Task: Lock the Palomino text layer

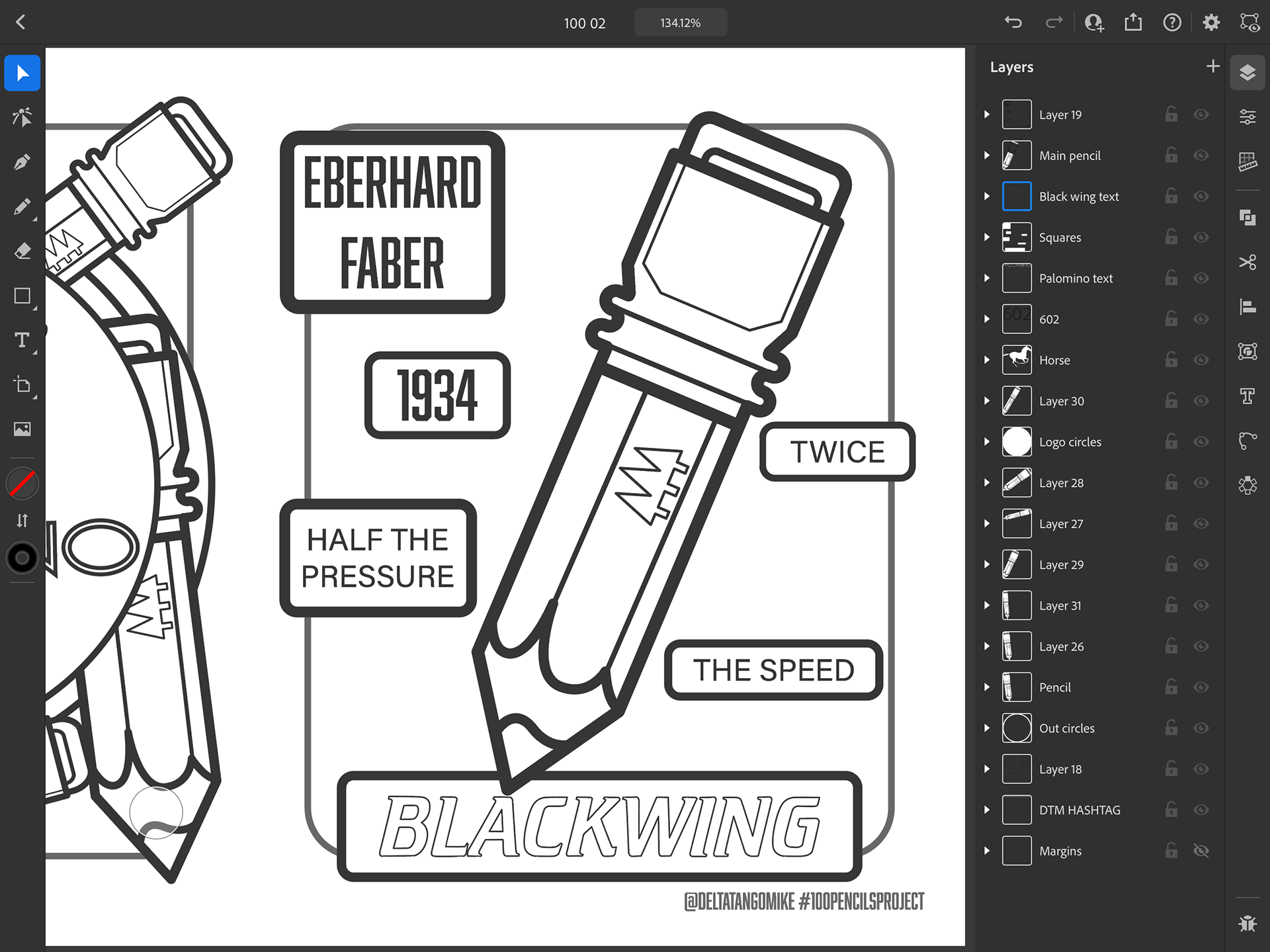Action: point(1171,278)
